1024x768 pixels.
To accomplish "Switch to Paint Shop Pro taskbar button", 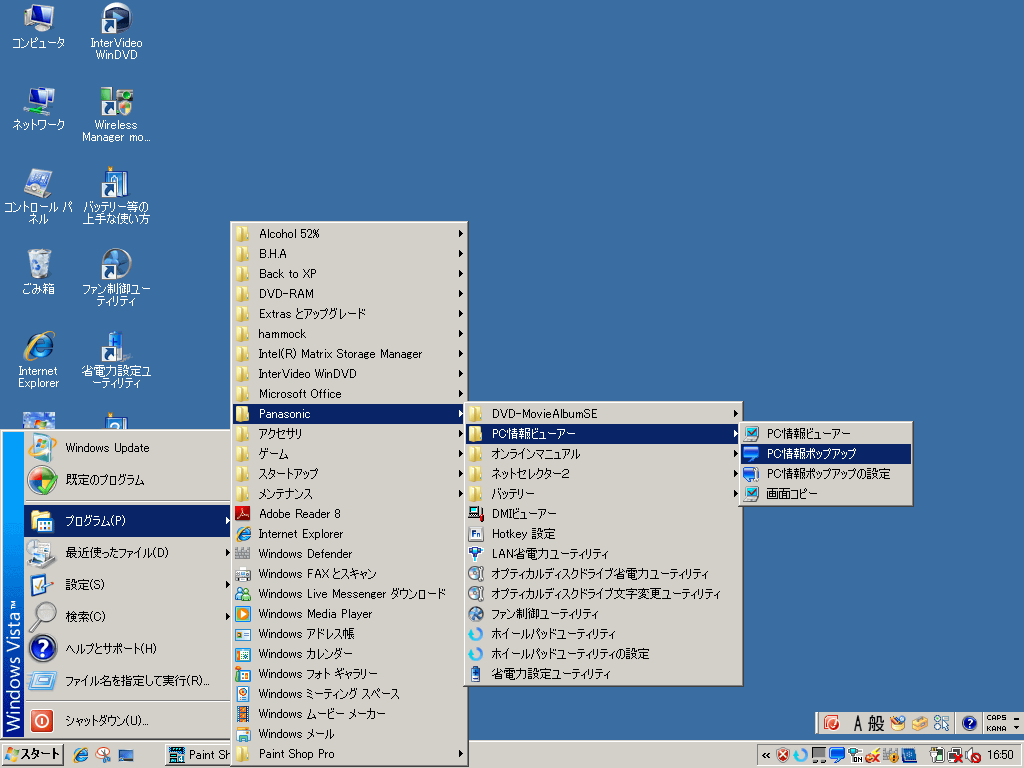I will pyautogui.click(x=199, y=755).
